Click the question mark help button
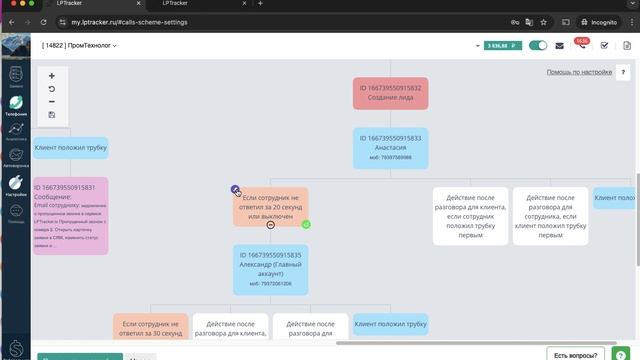The width and height of the screenshot is (640, 360). (x=623, y=72)
